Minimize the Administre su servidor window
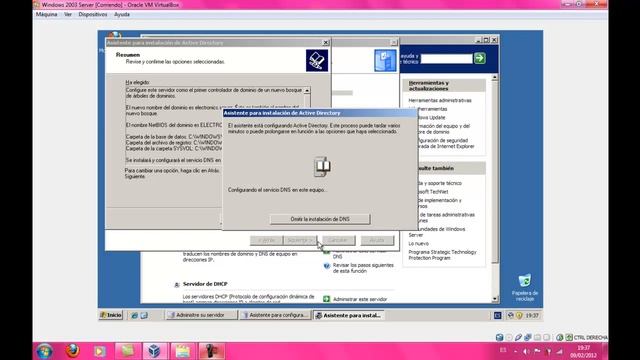The width and height of the screenshot is (640, 360). point(478,40)
